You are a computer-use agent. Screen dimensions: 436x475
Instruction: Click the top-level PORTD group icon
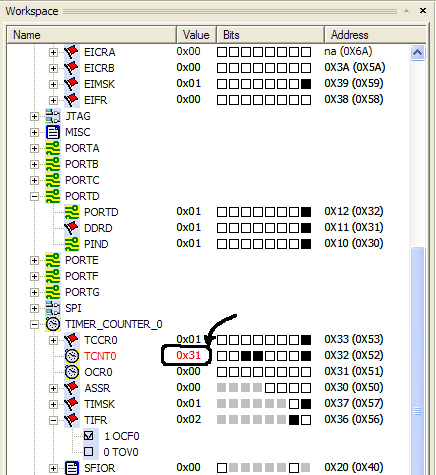[x=53, y=196]
